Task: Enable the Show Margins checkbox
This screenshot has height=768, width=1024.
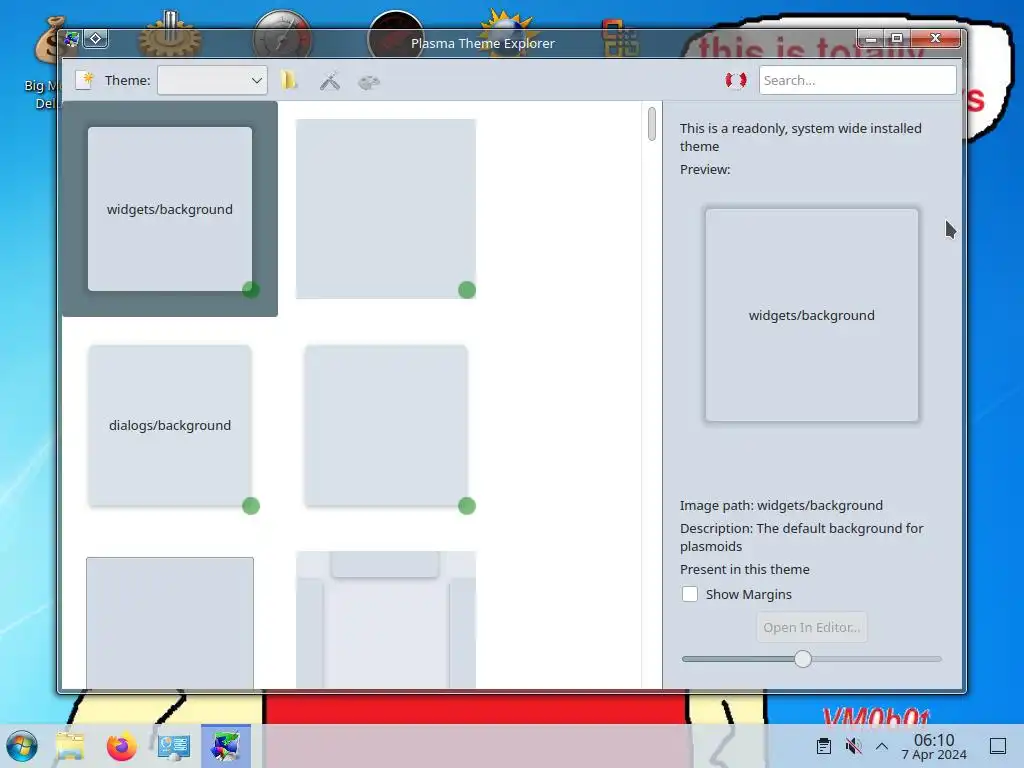Action: point(690,594)
